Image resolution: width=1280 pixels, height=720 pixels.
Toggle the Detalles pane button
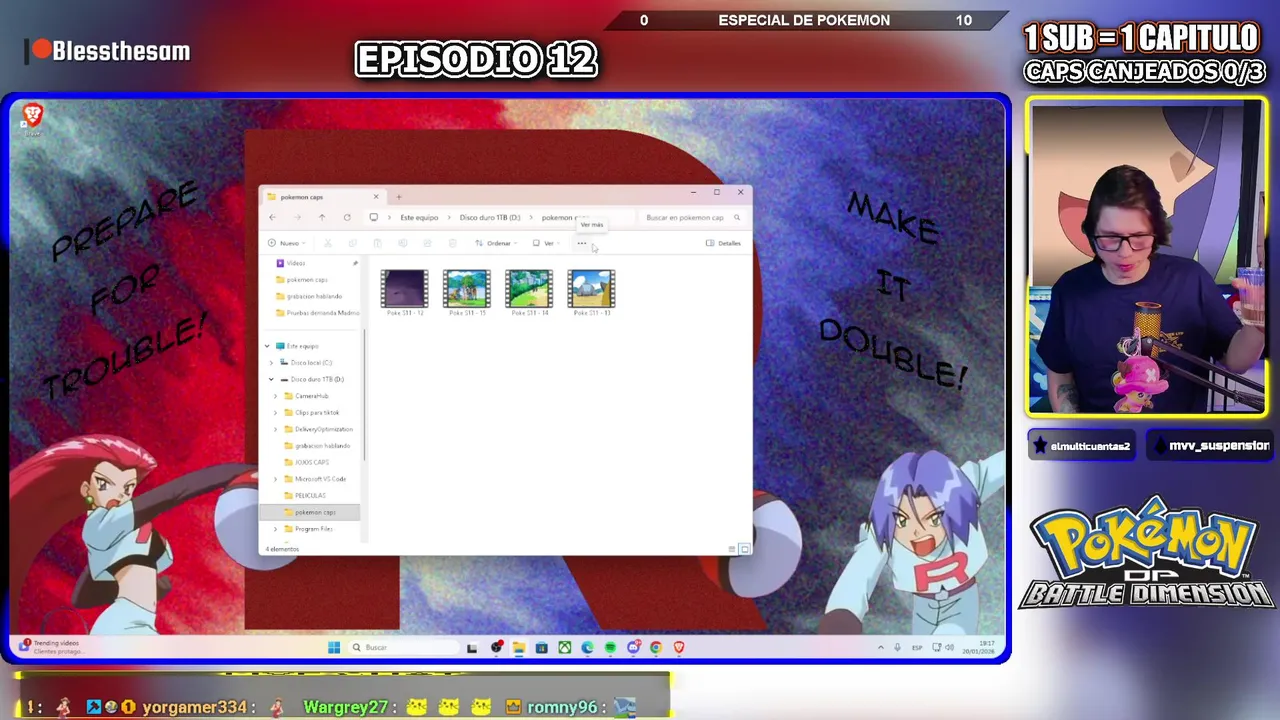click(723, 243)
